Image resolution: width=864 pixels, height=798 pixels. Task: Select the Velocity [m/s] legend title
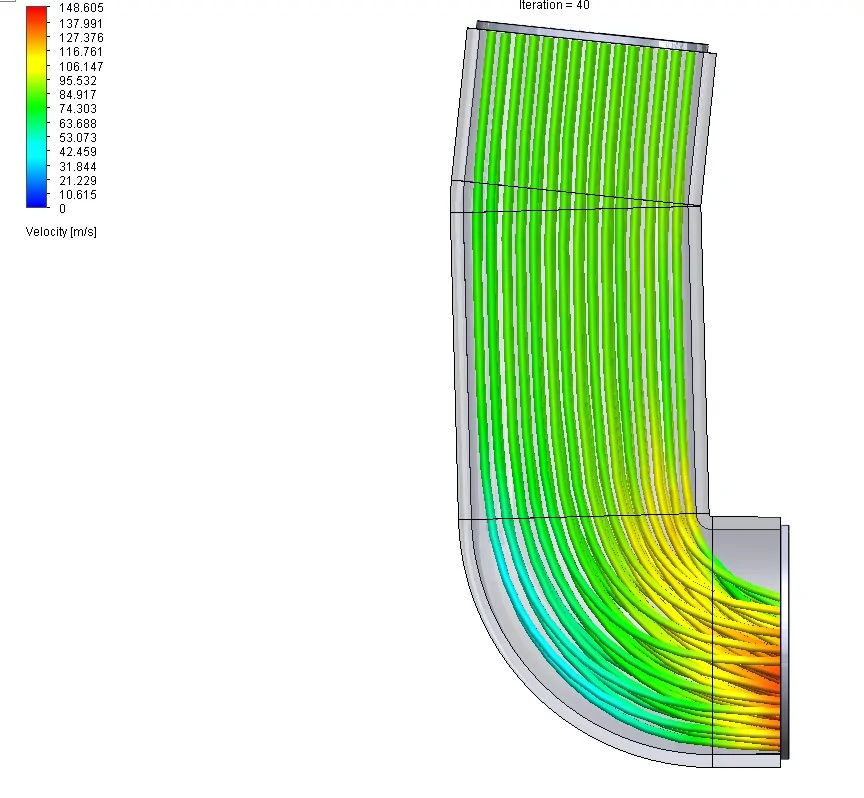pyautogui.click(x=60, y=231)
